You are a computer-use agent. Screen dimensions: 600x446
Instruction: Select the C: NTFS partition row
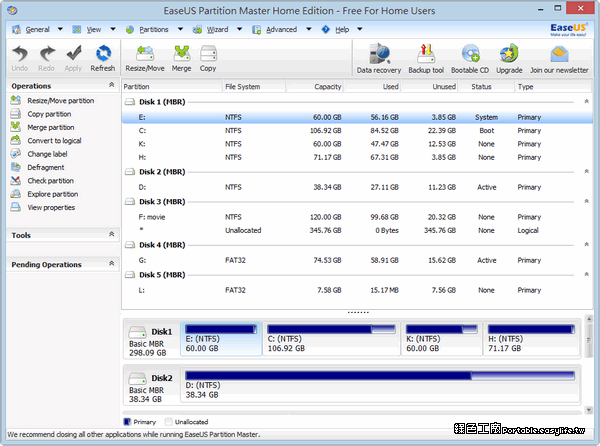[x=357, y=131]
